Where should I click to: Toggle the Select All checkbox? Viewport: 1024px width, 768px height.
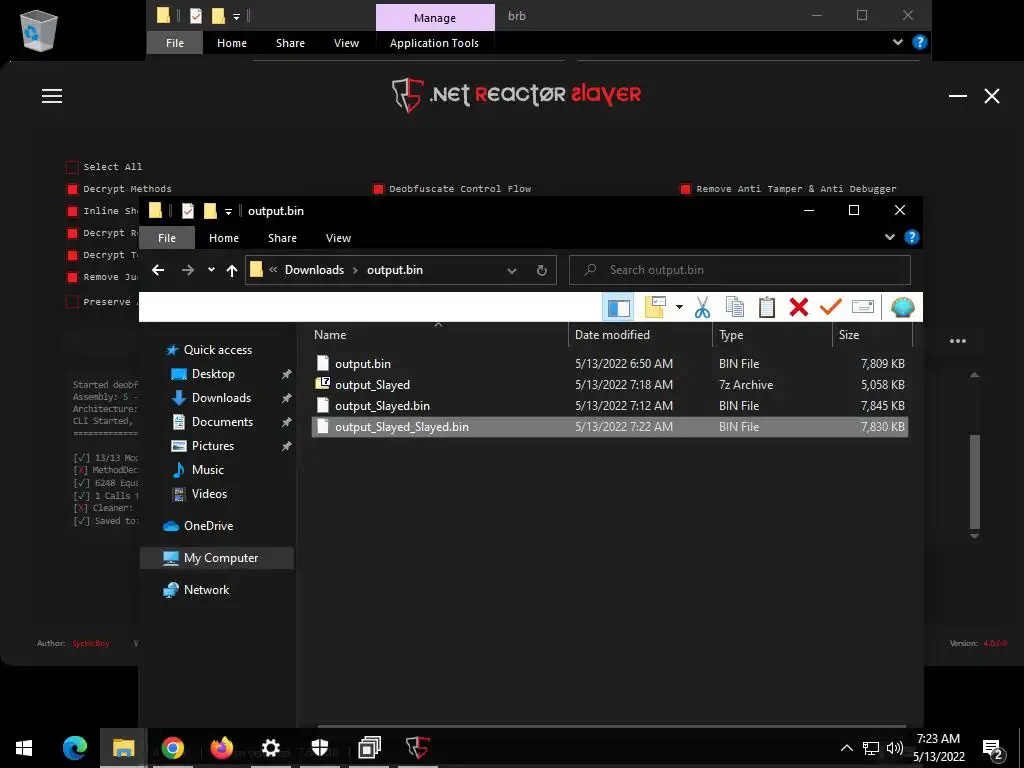pyautogui.click(x=72, y=167)
